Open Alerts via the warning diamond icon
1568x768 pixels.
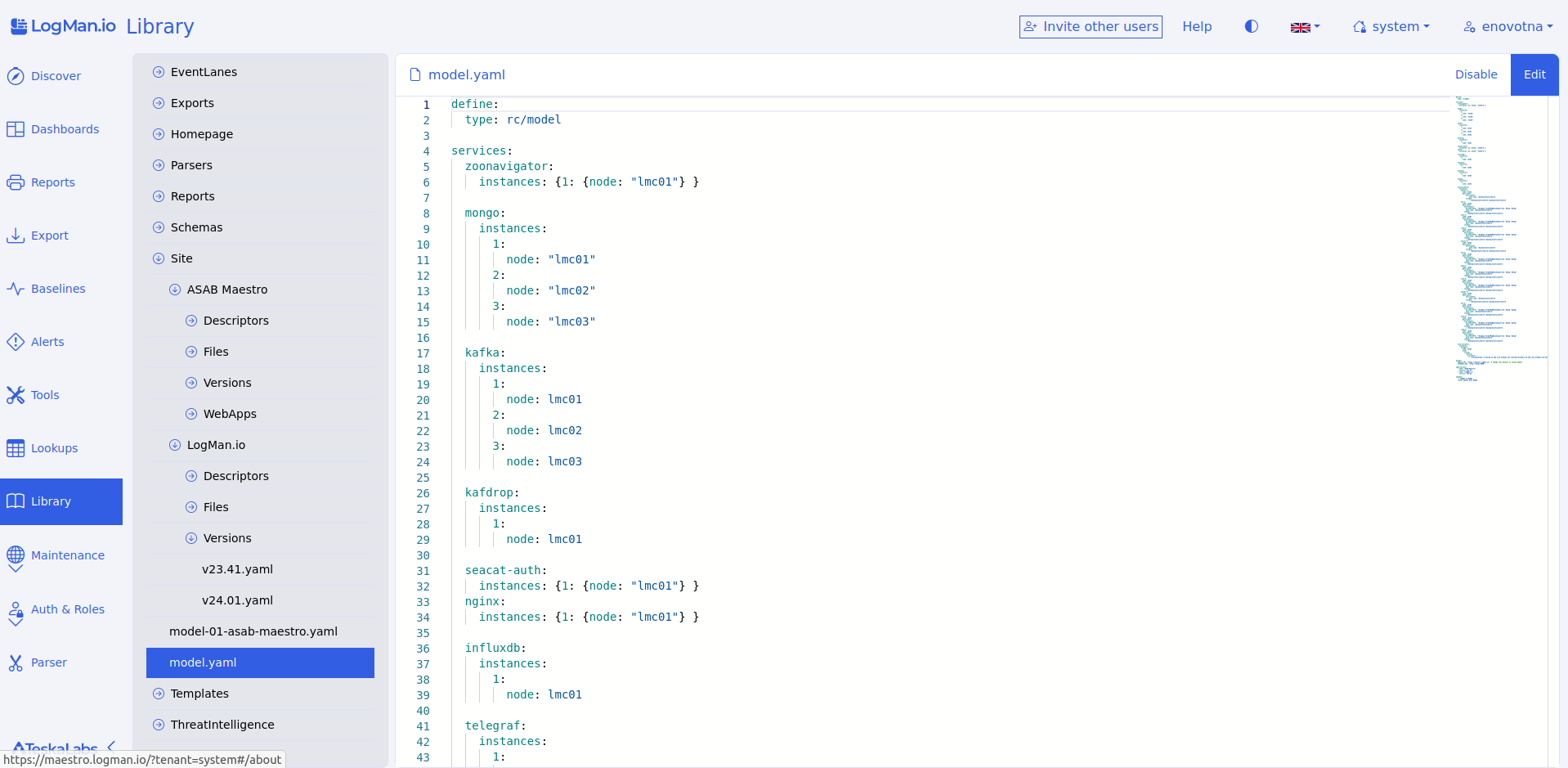(16, 342)
